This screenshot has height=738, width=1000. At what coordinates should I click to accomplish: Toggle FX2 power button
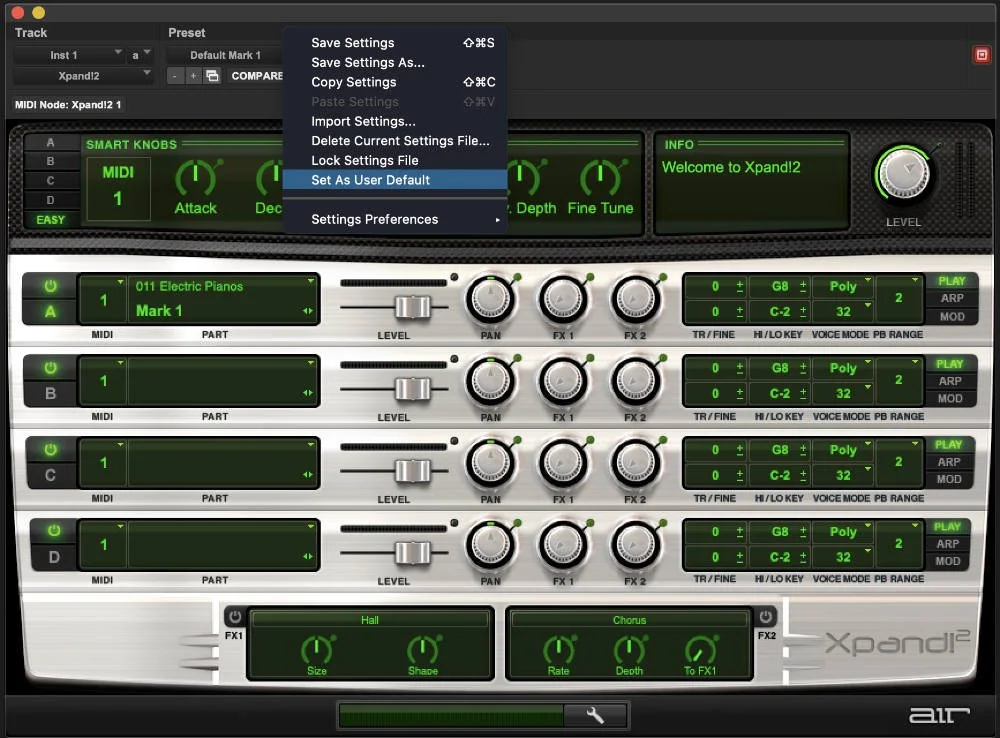pos(765,616)
